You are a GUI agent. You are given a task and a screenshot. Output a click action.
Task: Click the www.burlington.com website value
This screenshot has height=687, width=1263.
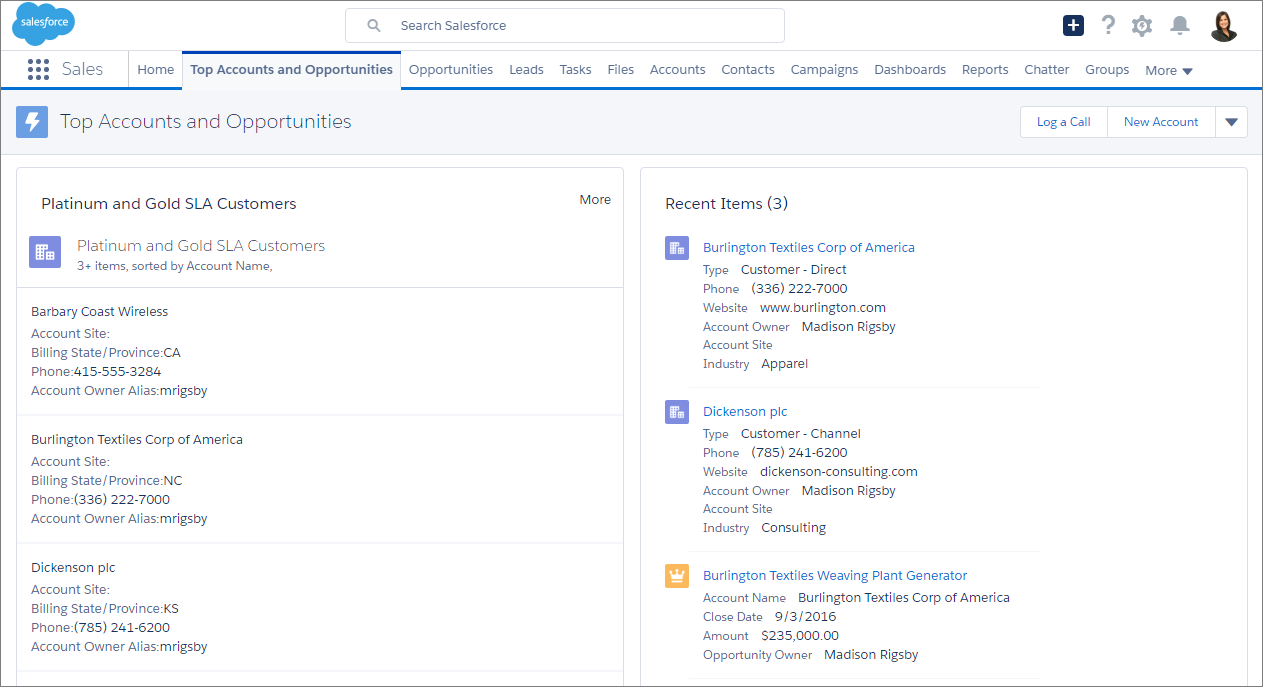tap(823, 308)
